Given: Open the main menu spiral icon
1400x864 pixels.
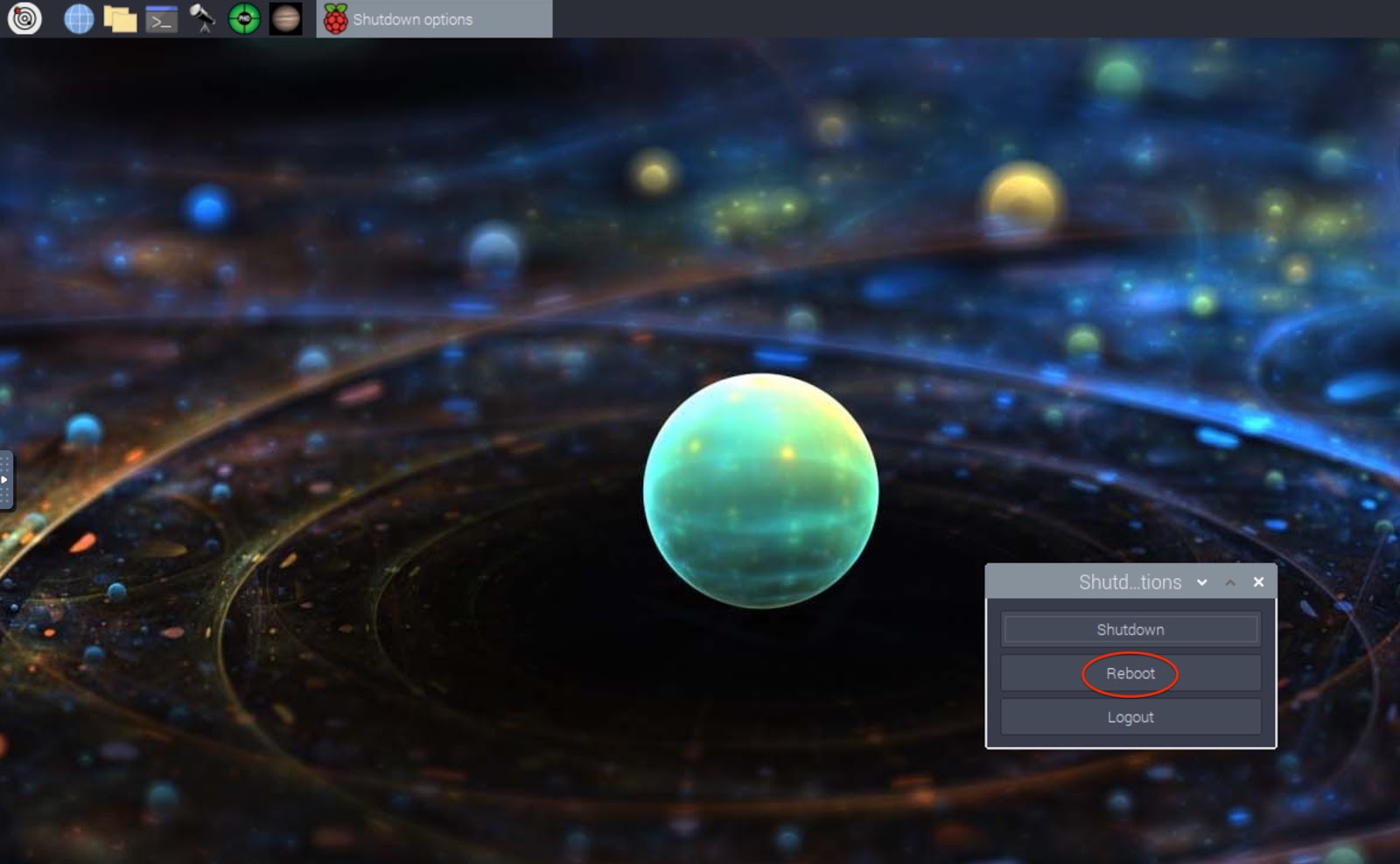Looking at the screenshot, I should 24,18.
